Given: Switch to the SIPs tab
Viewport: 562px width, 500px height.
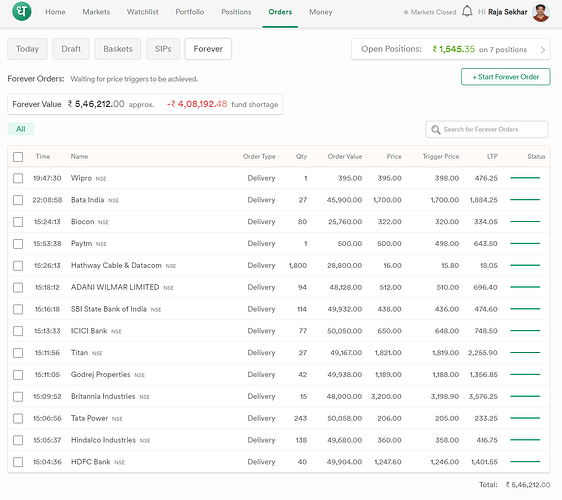Looking at the screenshot, I should coord(163,49).
